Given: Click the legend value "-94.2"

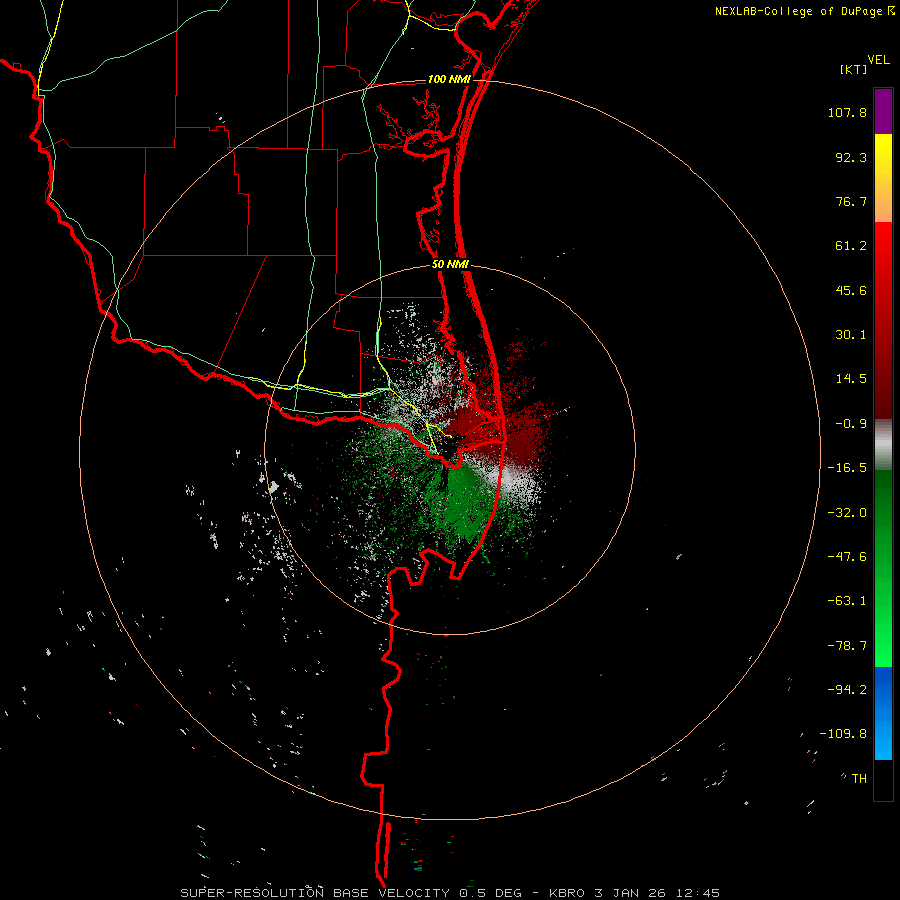Looking at the screenshot, I should (x=847, y=689).
